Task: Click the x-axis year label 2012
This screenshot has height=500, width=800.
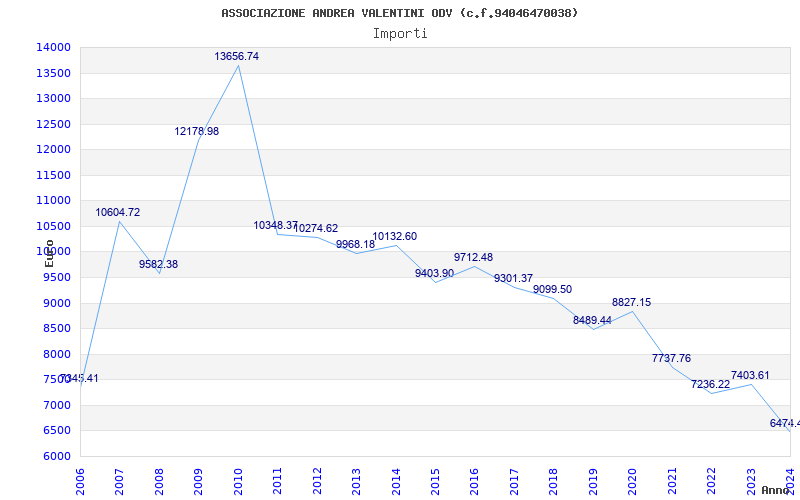Action: [317, 481]
